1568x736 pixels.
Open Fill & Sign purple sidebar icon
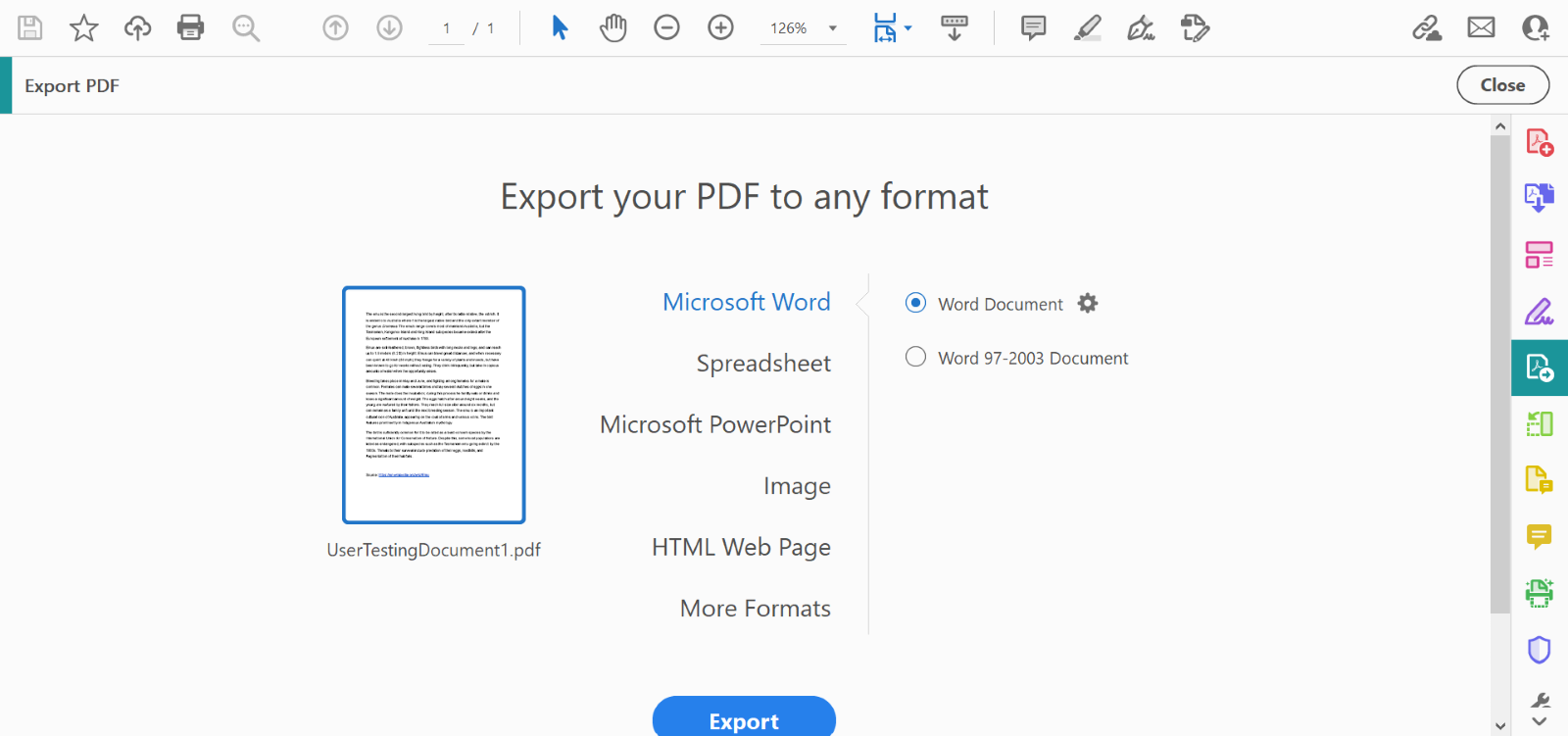[x=1540, y=312]
